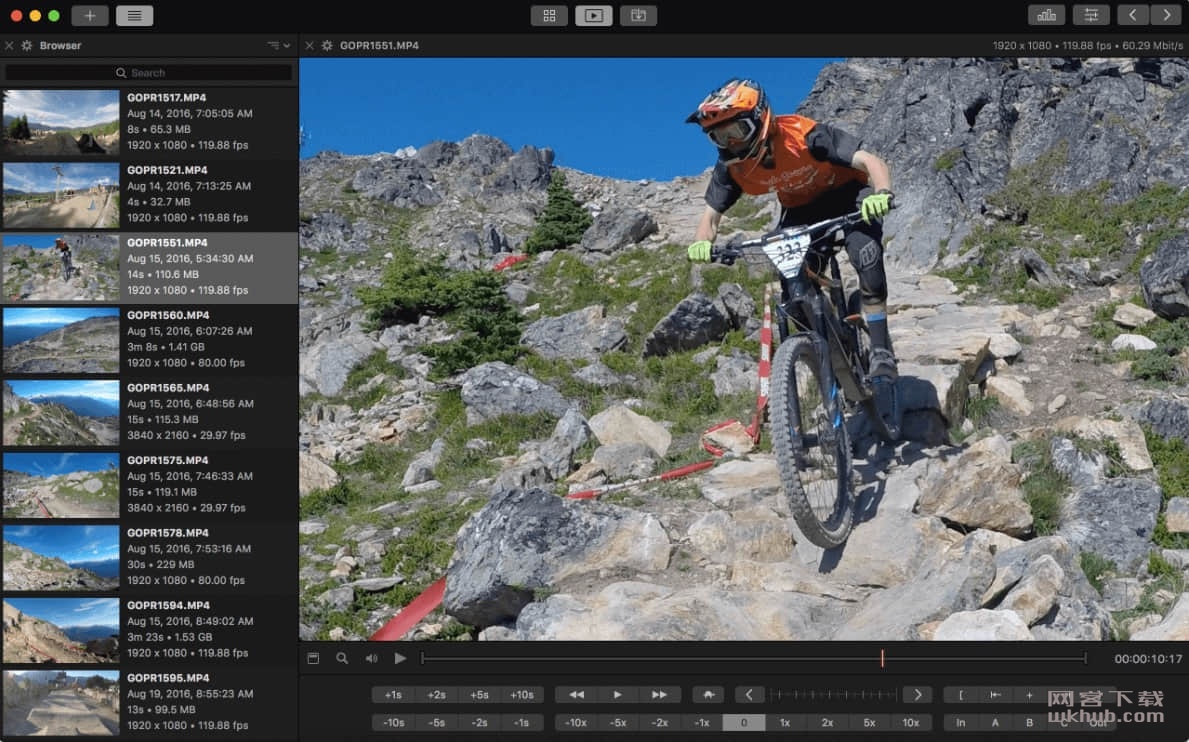
Task: Click the magnifier zoom icon below video
Action: [x=342, y=659]
